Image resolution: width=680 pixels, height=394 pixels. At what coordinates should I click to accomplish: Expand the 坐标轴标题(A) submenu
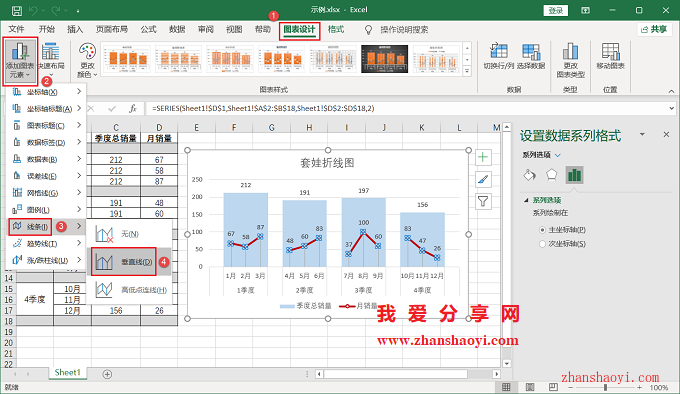point(46,109)
